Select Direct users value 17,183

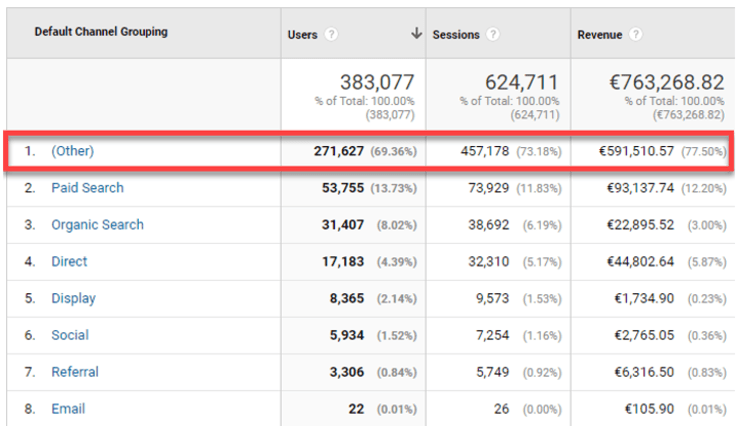(343, 261)
